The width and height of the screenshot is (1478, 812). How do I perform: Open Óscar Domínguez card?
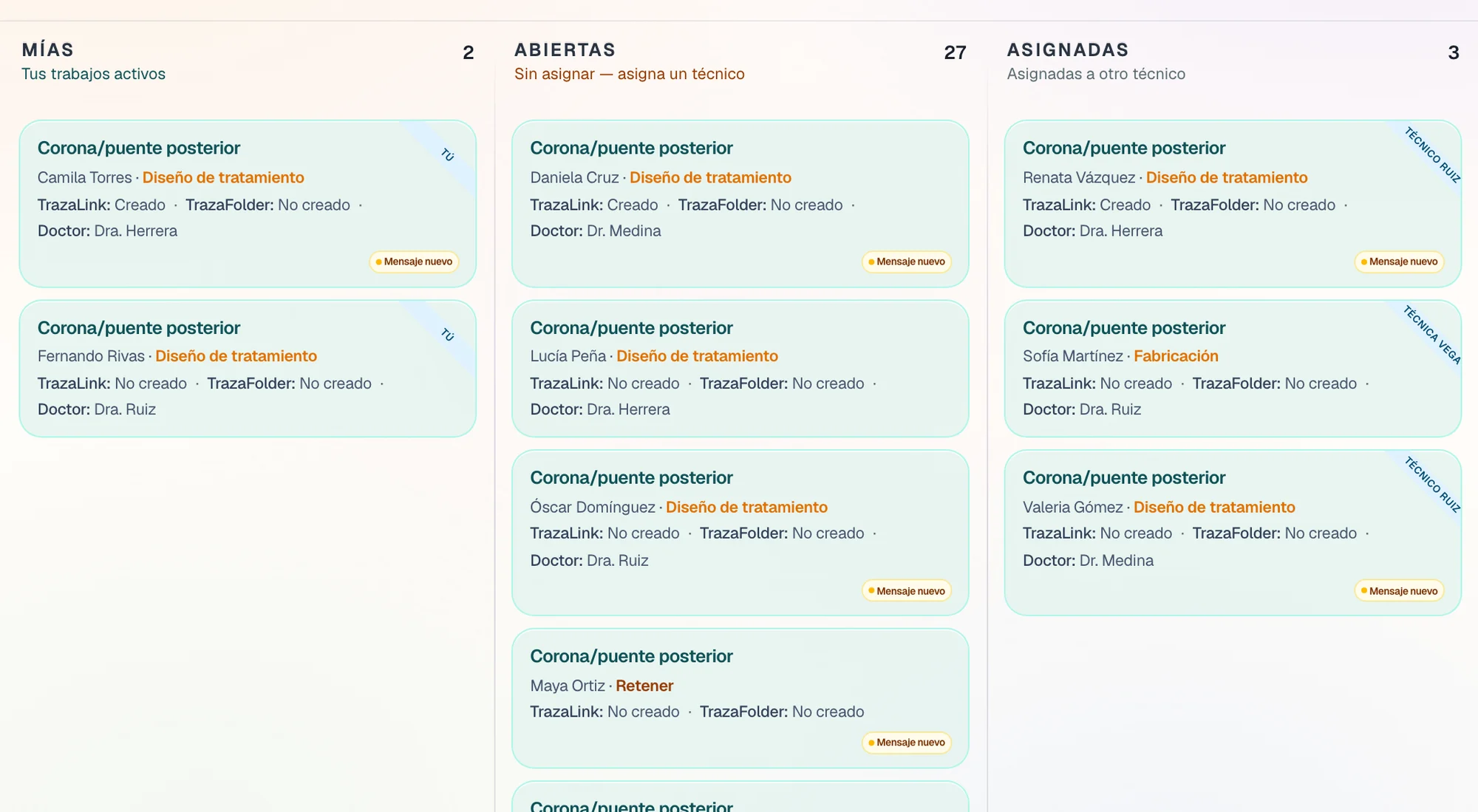click(x=740, y=532)
